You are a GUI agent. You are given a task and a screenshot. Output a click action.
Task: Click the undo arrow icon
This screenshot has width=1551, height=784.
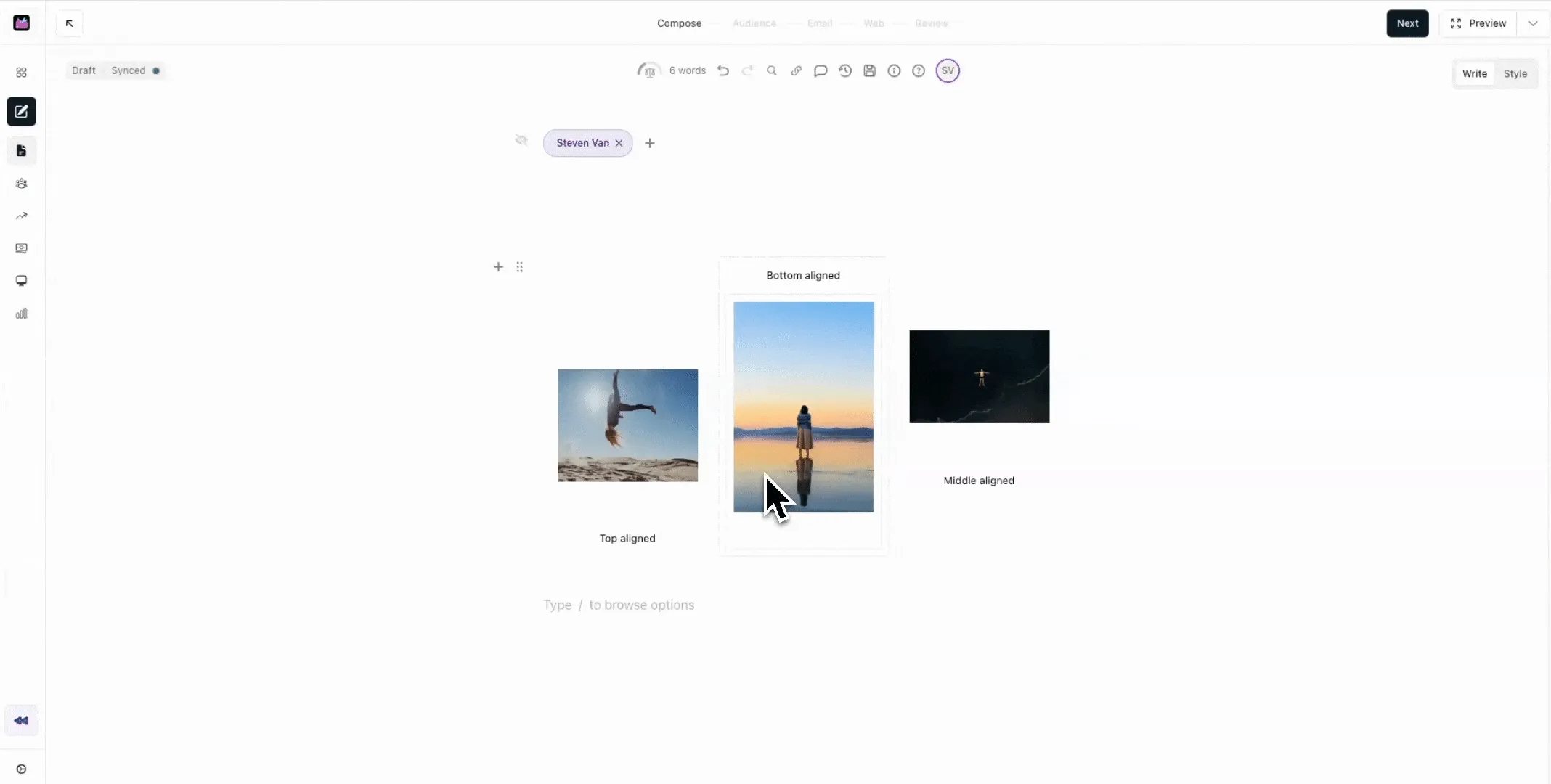point(723,70)
